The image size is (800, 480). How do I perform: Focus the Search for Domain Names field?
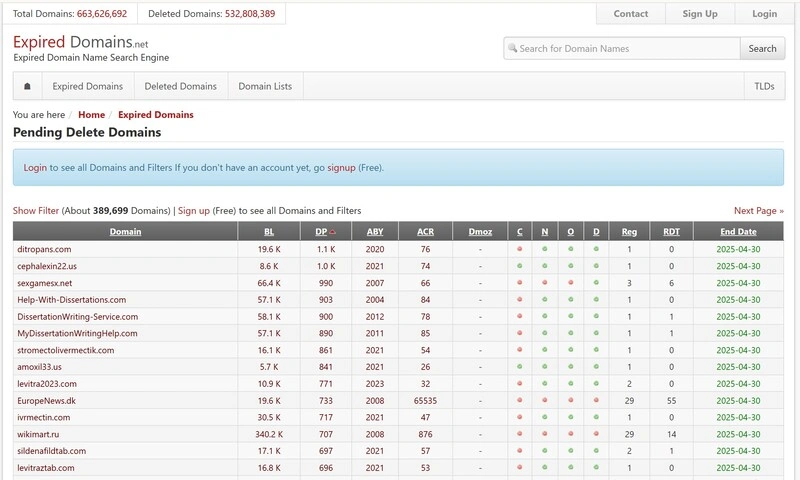pos(622,48)
